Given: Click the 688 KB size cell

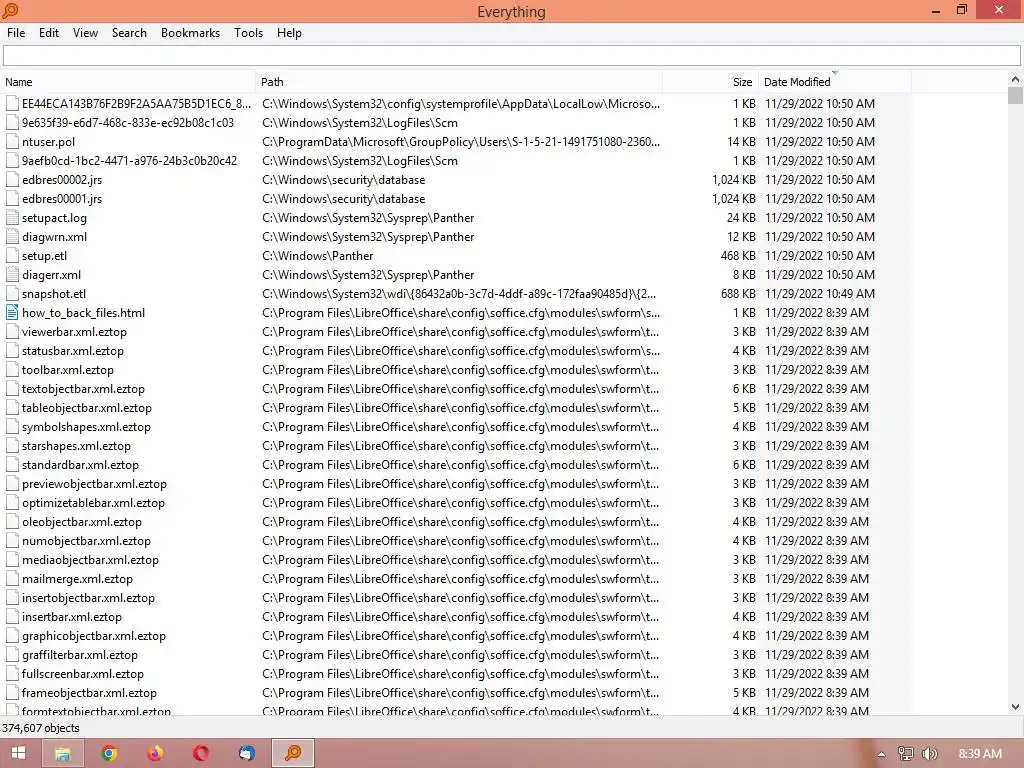Looking at the screenshot, I should point(738,293).
